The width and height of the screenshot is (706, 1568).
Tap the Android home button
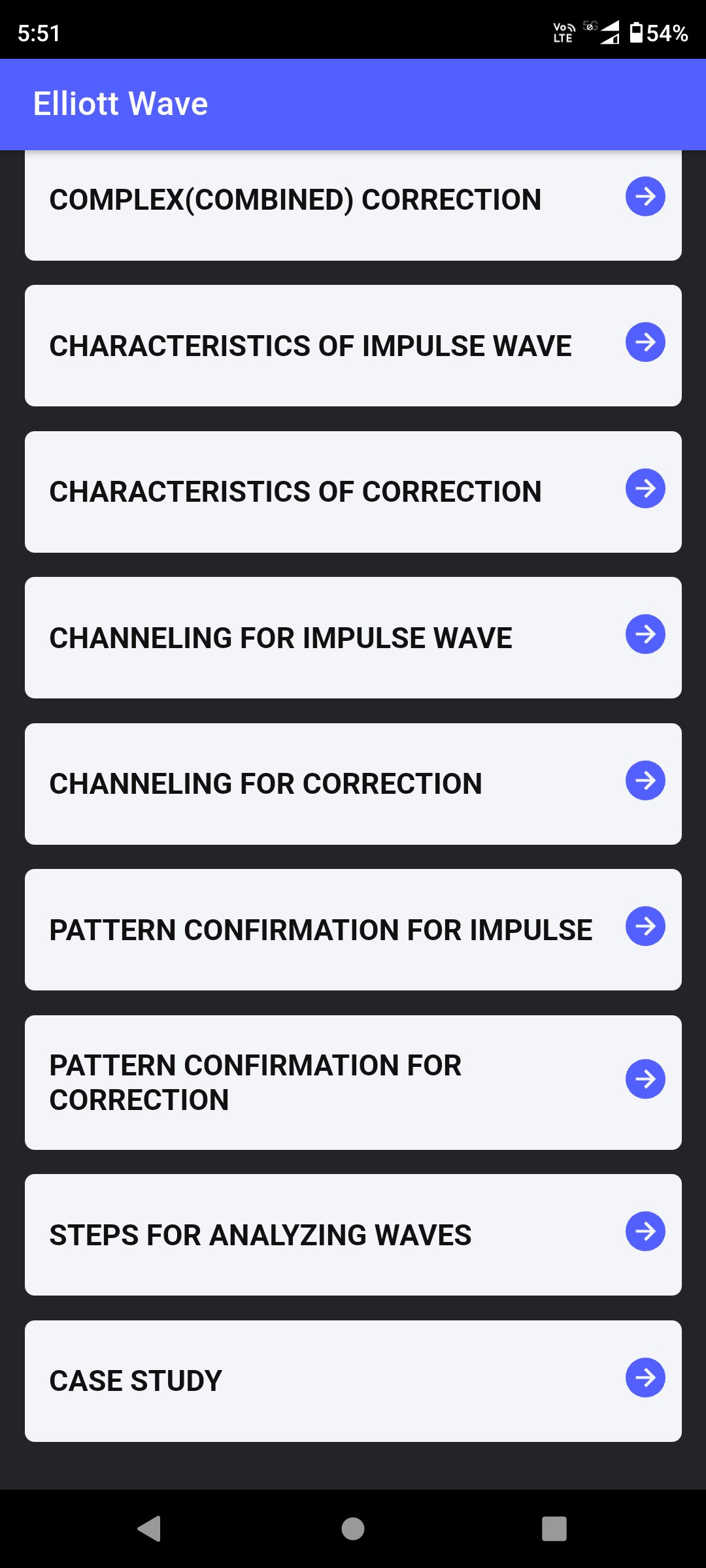[353, 1529]
